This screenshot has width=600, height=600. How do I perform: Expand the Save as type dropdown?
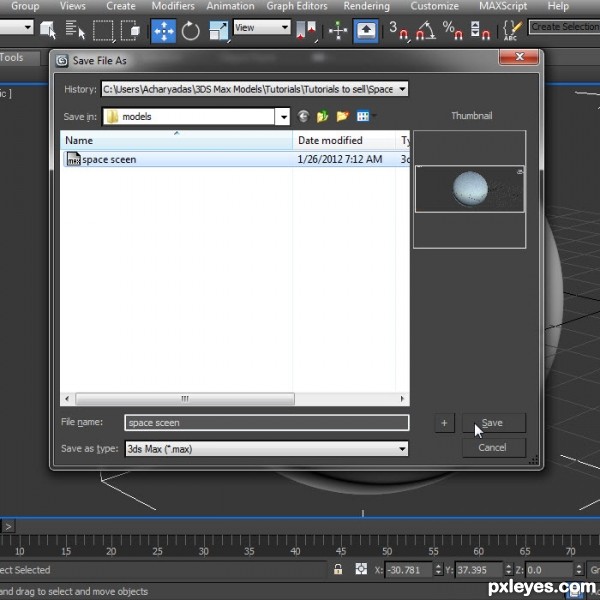coord(402,449)
